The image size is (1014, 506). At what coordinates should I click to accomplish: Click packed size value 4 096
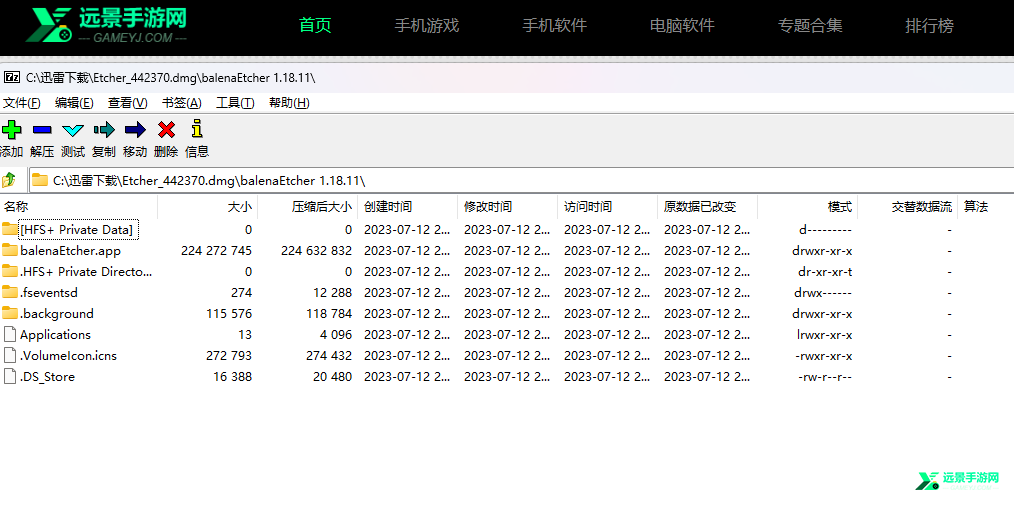[336, 335]
